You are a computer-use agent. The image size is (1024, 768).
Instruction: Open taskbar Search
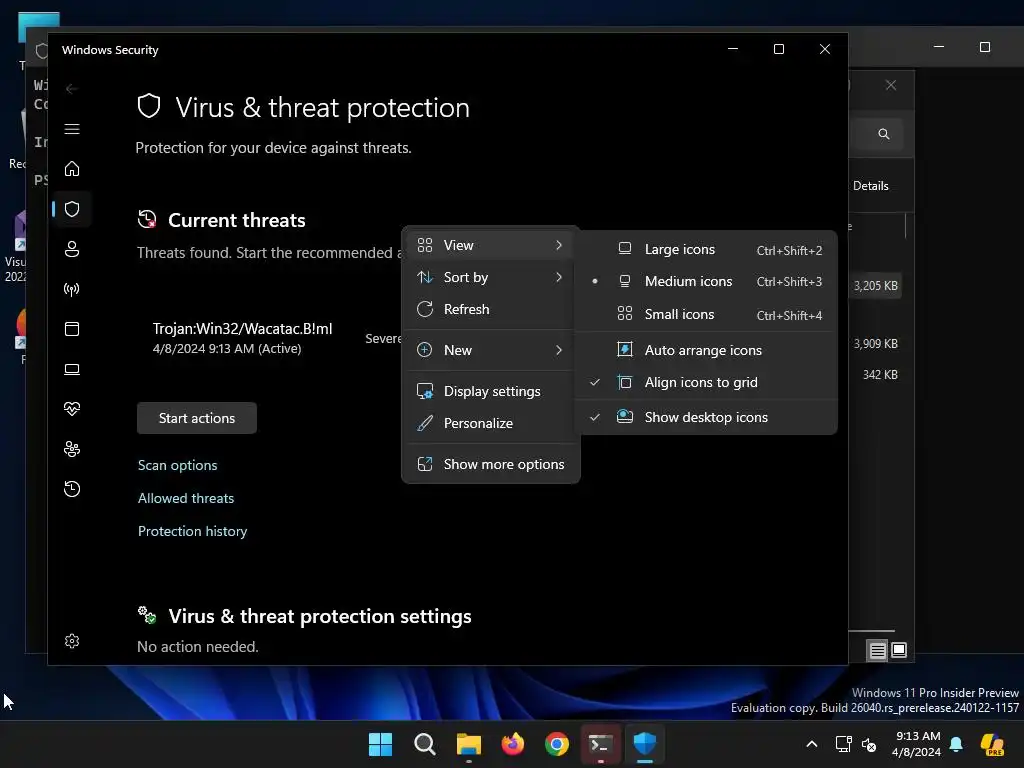(x=424, y=744)
